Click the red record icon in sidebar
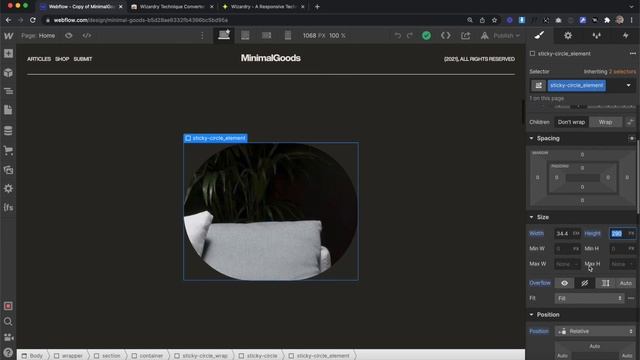This screenshot has height=360, width=640. point(8,306)
